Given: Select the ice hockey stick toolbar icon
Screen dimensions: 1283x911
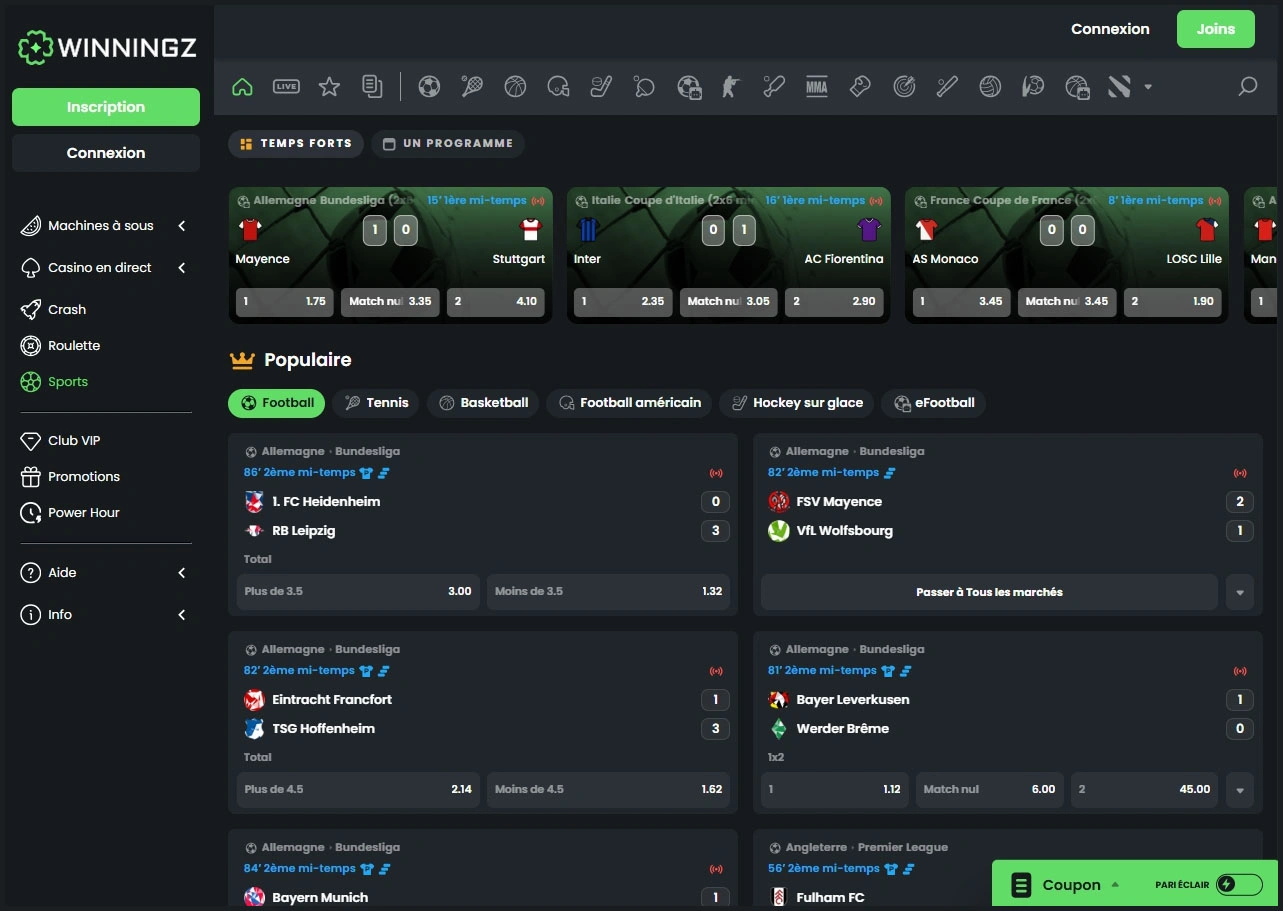Looking at the screenshot, I should [x=601, y=87].
